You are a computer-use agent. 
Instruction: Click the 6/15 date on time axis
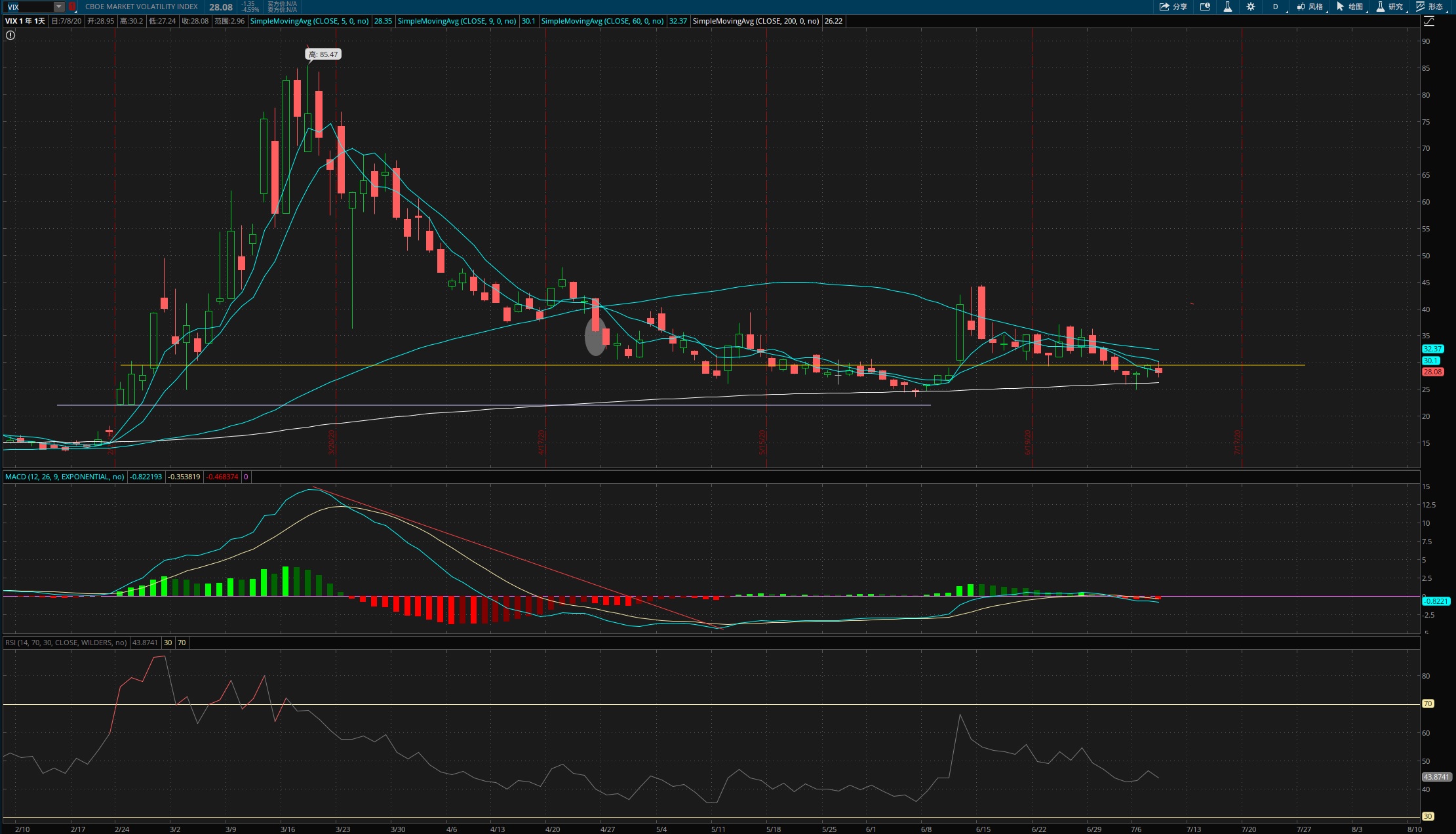[983, 829]
